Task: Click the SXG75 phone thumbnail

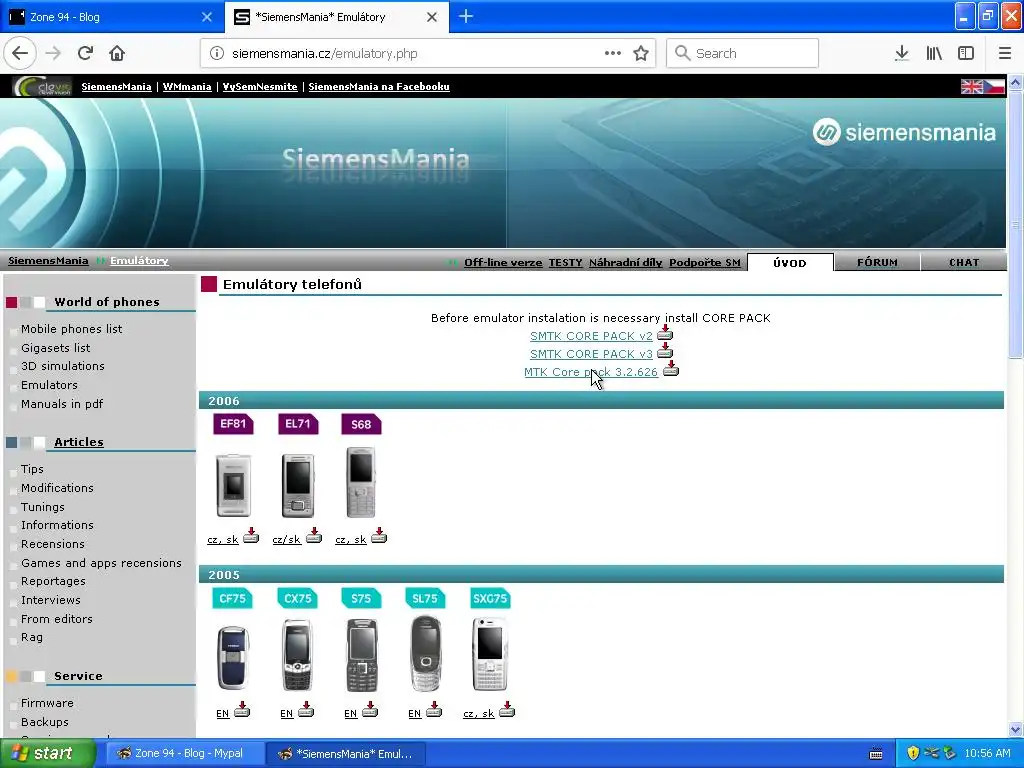Action: click(x=490, y=654)
